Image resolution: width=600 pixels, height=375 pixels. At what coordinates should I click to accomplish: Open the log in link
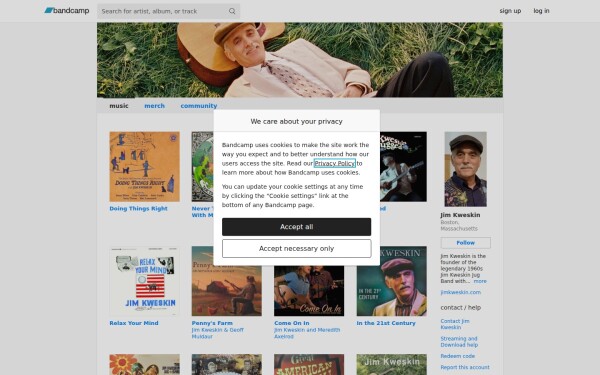(541, 11)
